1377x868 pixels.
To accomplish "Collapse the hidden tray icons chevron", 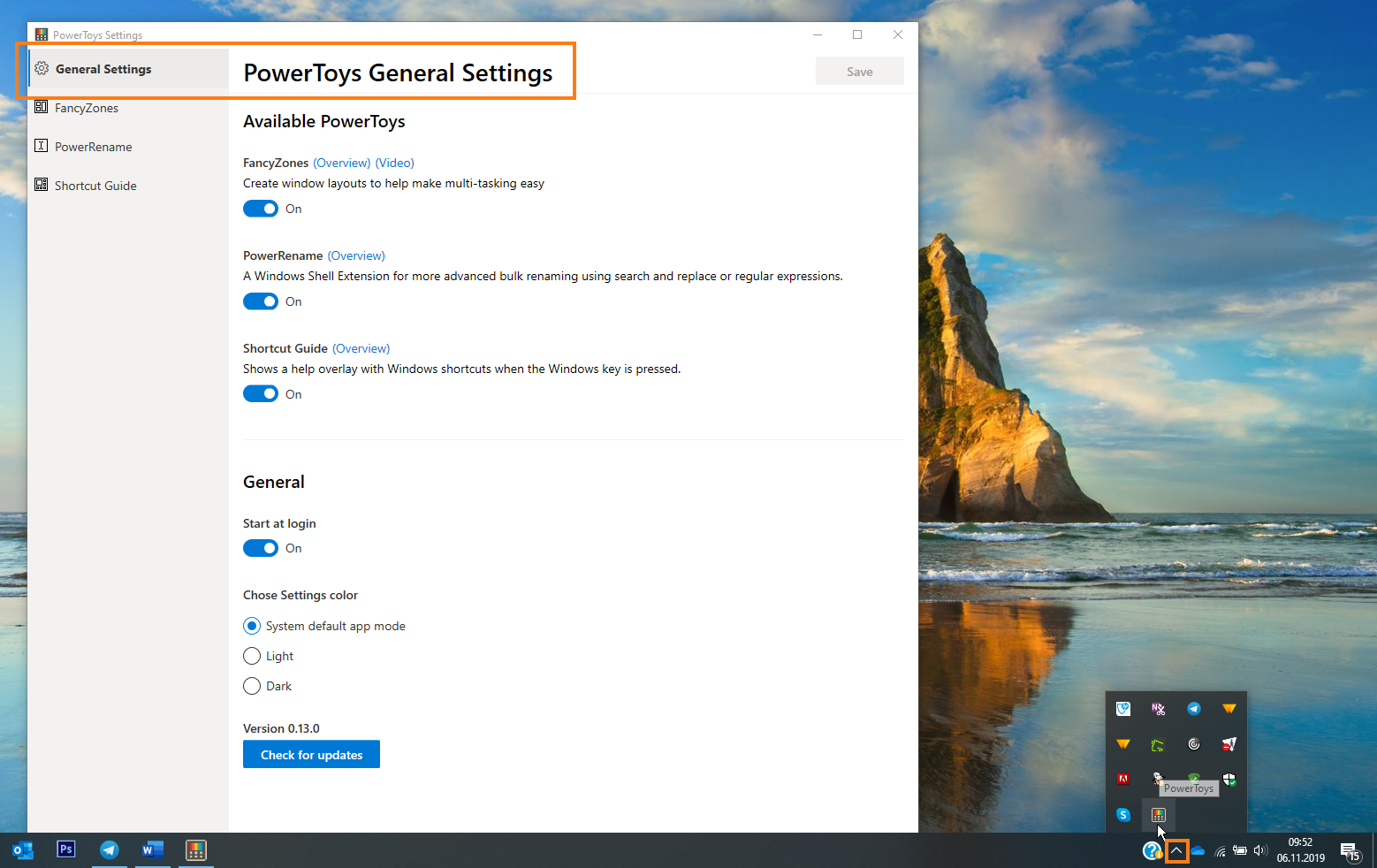I will coord(1176,851).
